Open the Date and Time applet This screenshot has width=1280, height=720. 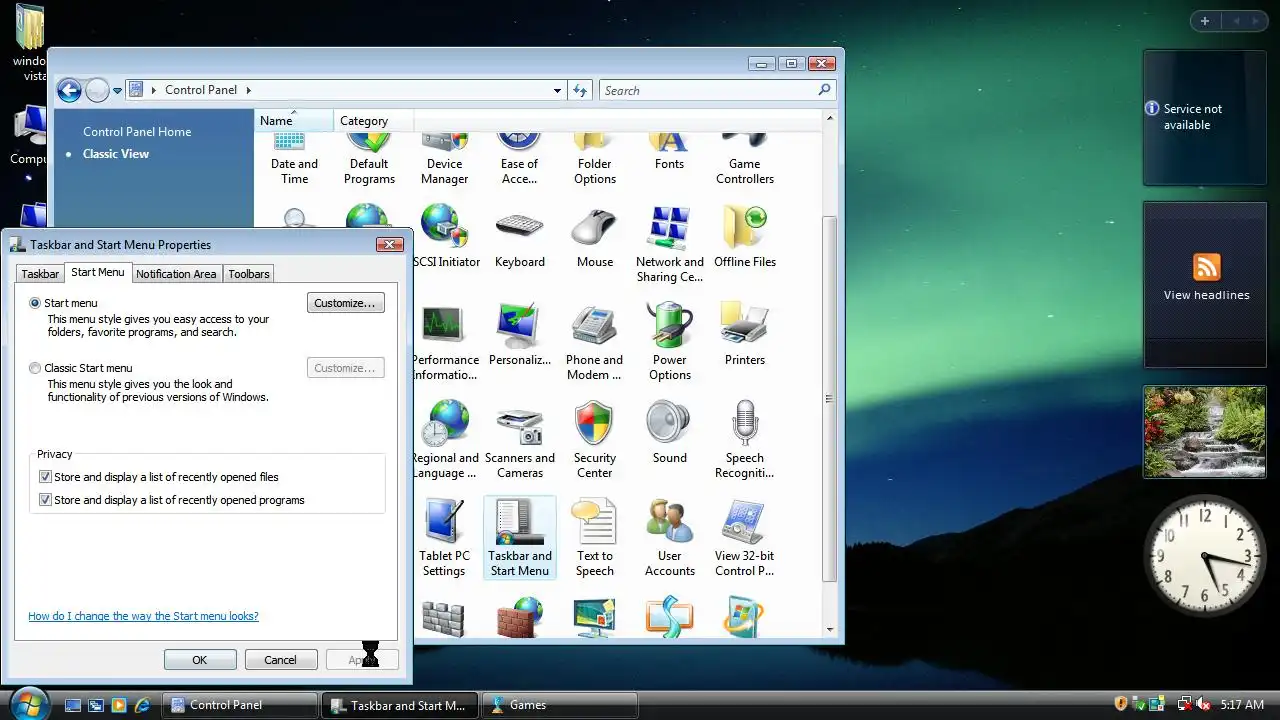coord(294,160)
